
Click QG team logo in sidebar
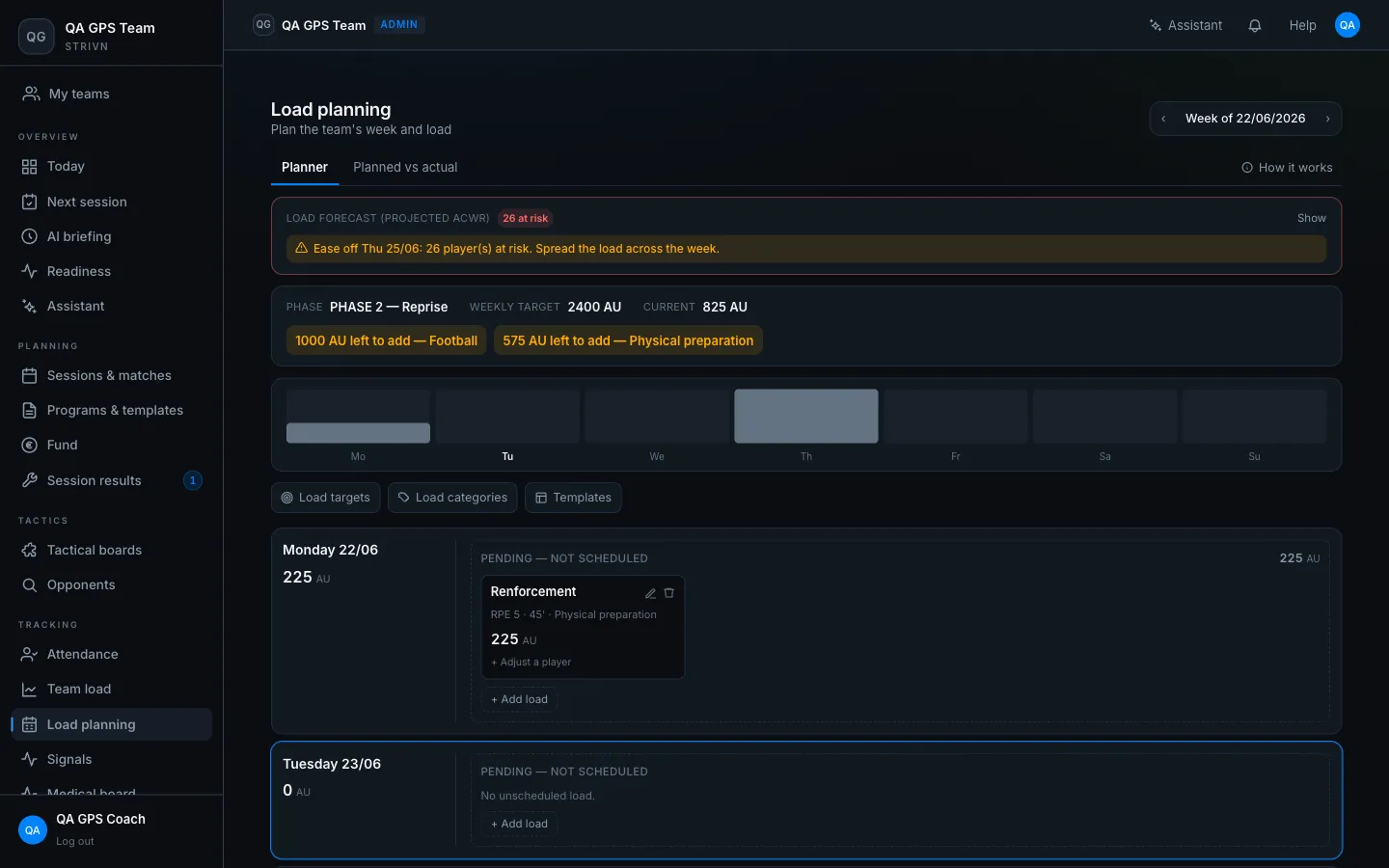36,37
